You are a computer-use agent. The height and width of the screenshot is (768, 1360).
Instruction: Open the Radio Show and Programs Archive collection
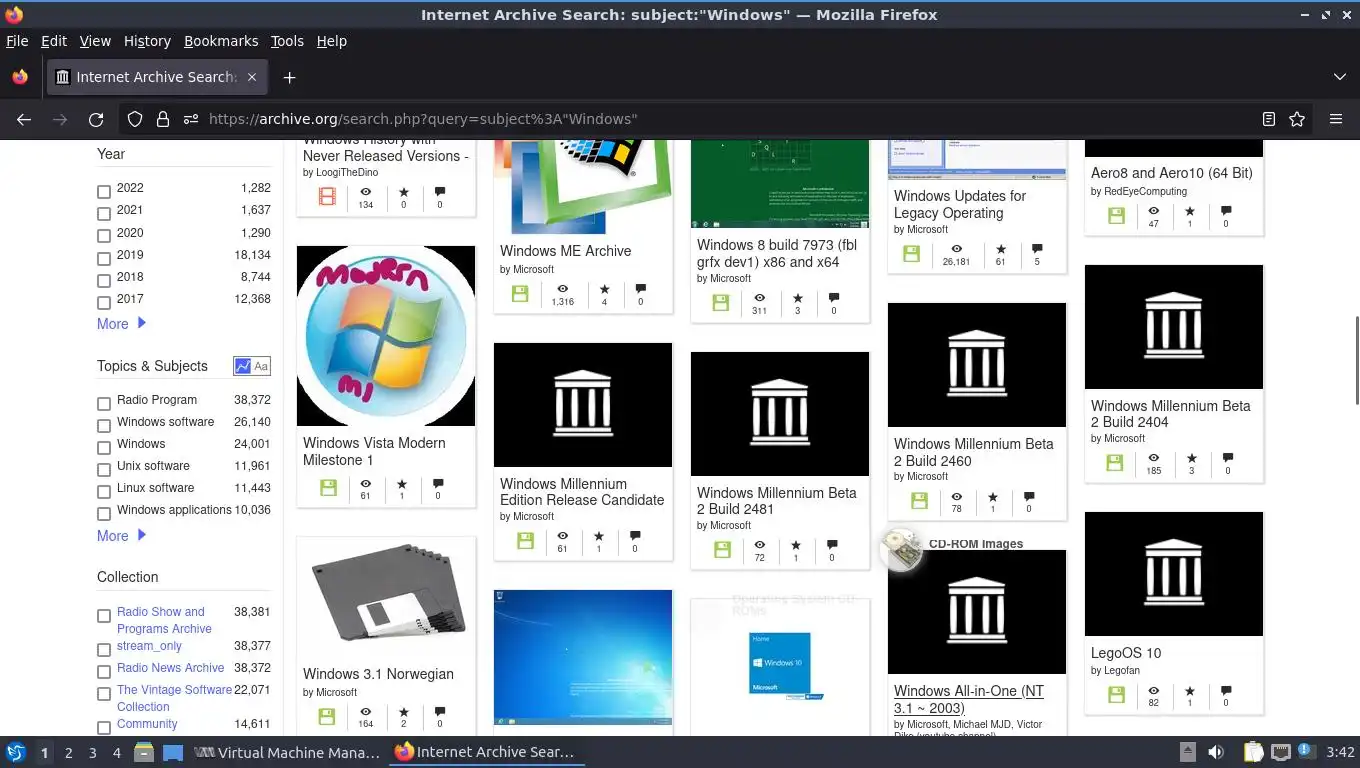coord(164,620)
